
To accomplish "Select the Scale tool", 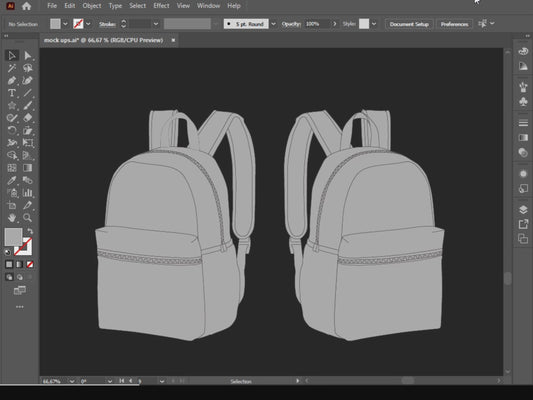I will pyautogui.click(x=28, y=130).
